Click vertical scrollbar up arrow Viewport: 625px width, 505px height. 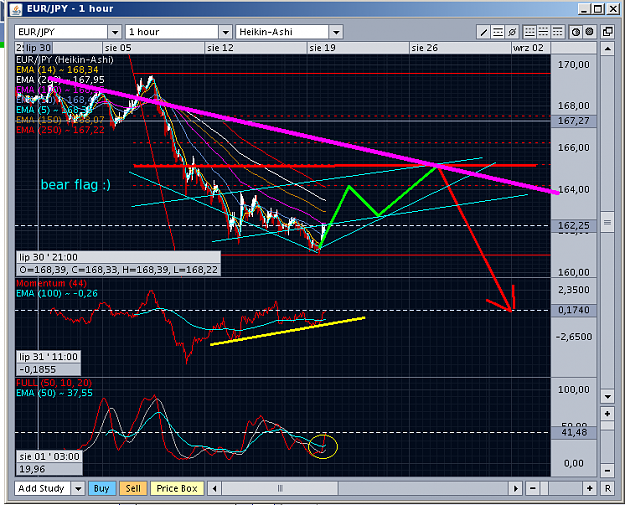tap(607, 49)
